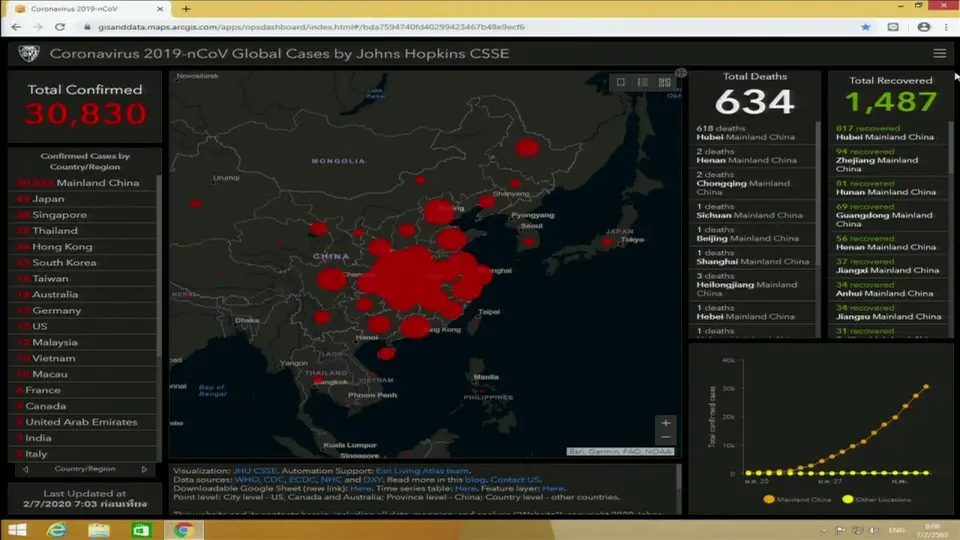Launch Internet Explorer from the taskbar

(x=56, y=530)
